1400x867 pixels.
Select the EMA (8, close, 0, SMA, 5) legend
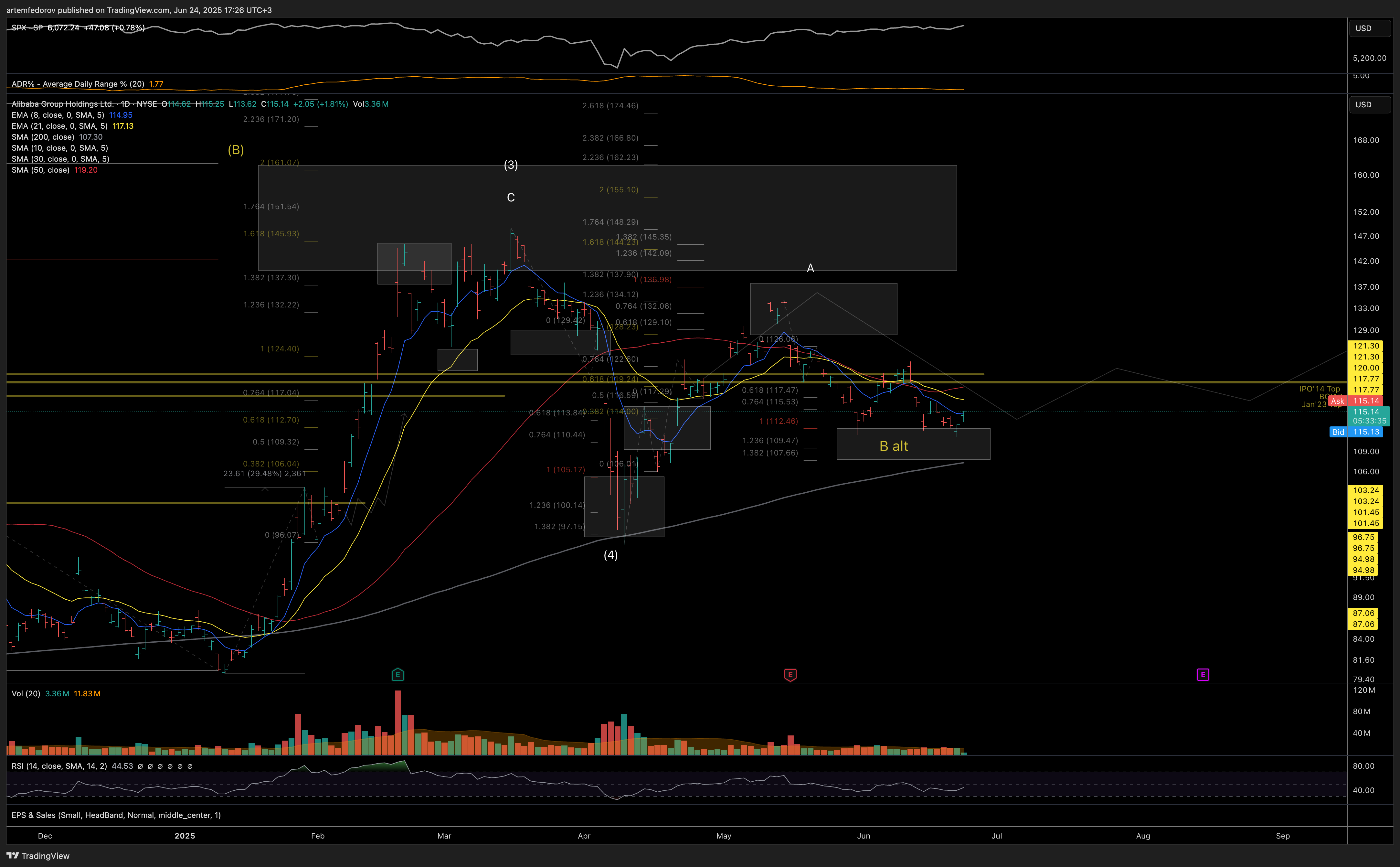click(58, 115)
